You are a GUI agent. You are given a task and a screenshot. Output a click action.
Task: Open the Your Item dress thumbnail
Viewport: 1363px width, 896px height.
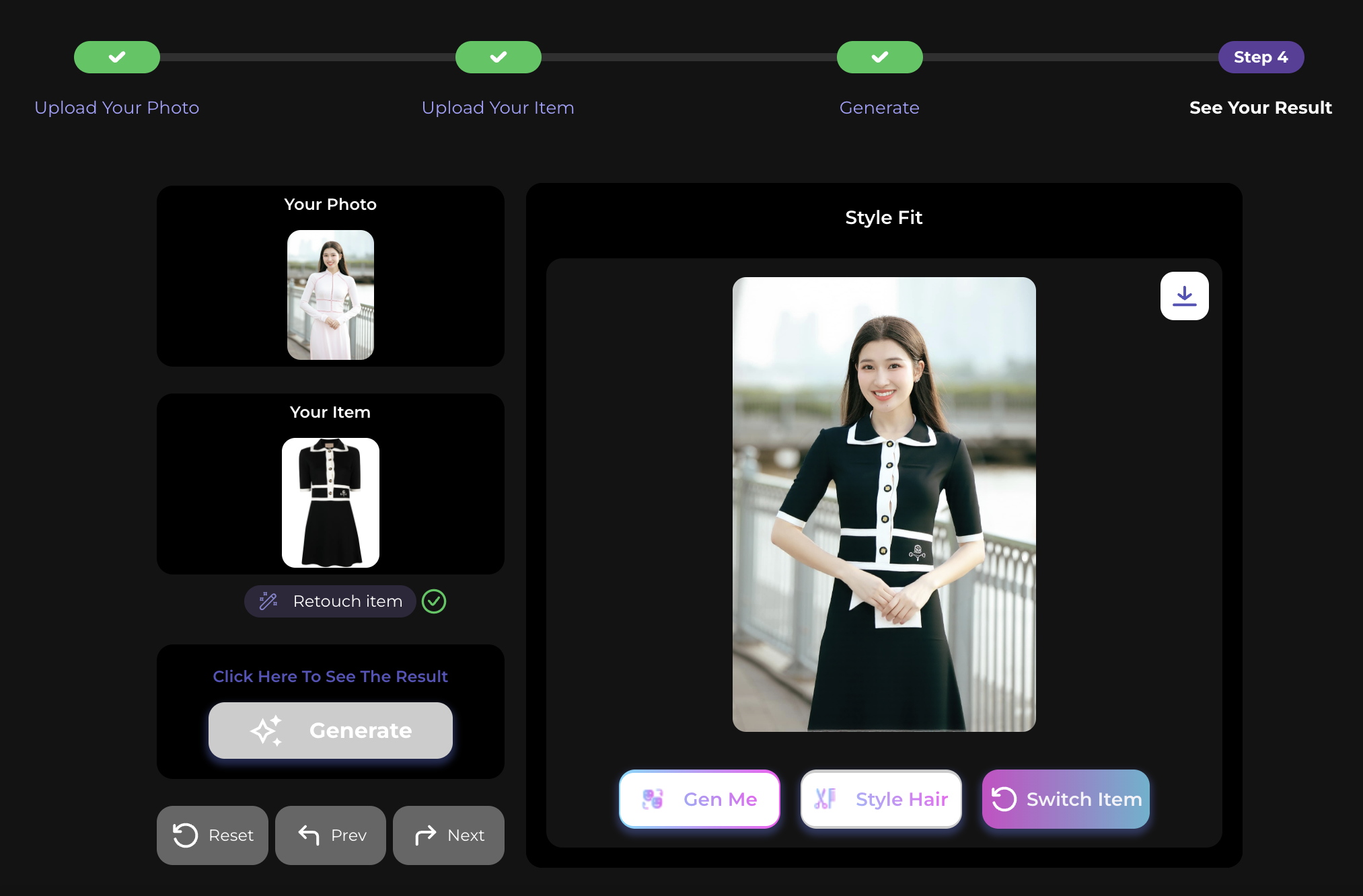(330, 502)
